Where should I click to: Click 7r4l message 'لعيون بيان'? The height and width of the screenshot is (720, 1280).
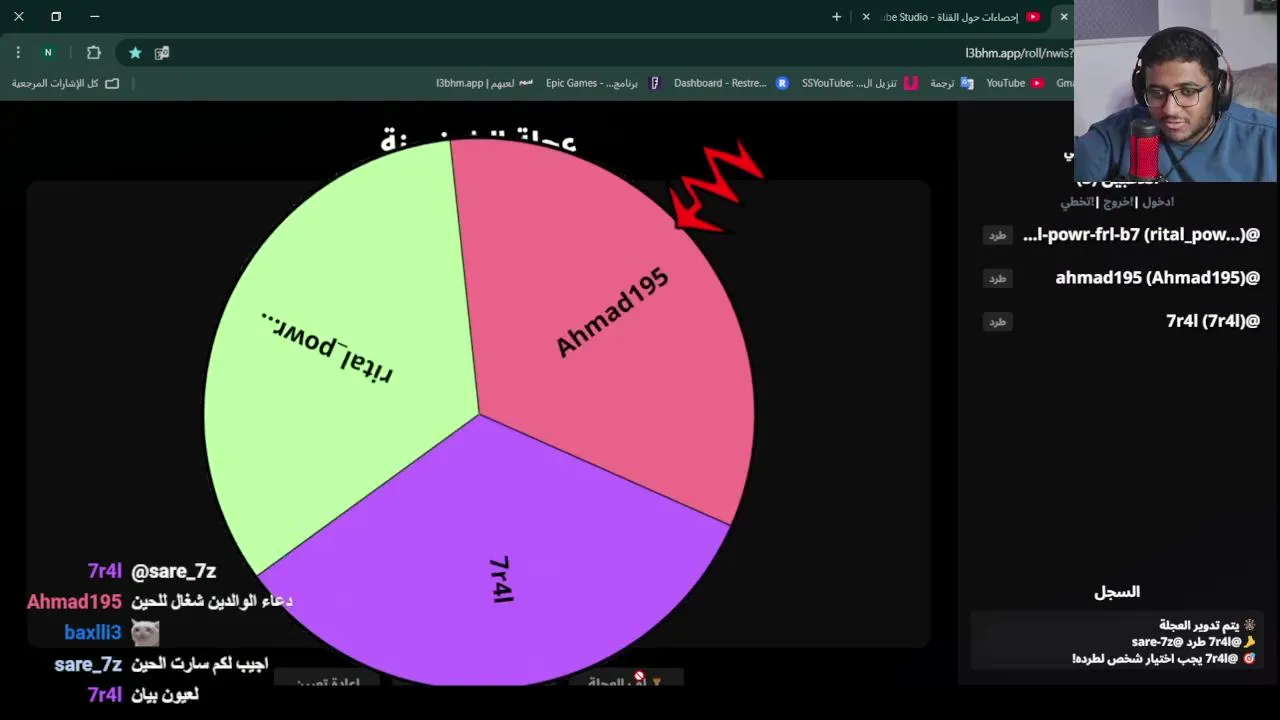point(143,695)
